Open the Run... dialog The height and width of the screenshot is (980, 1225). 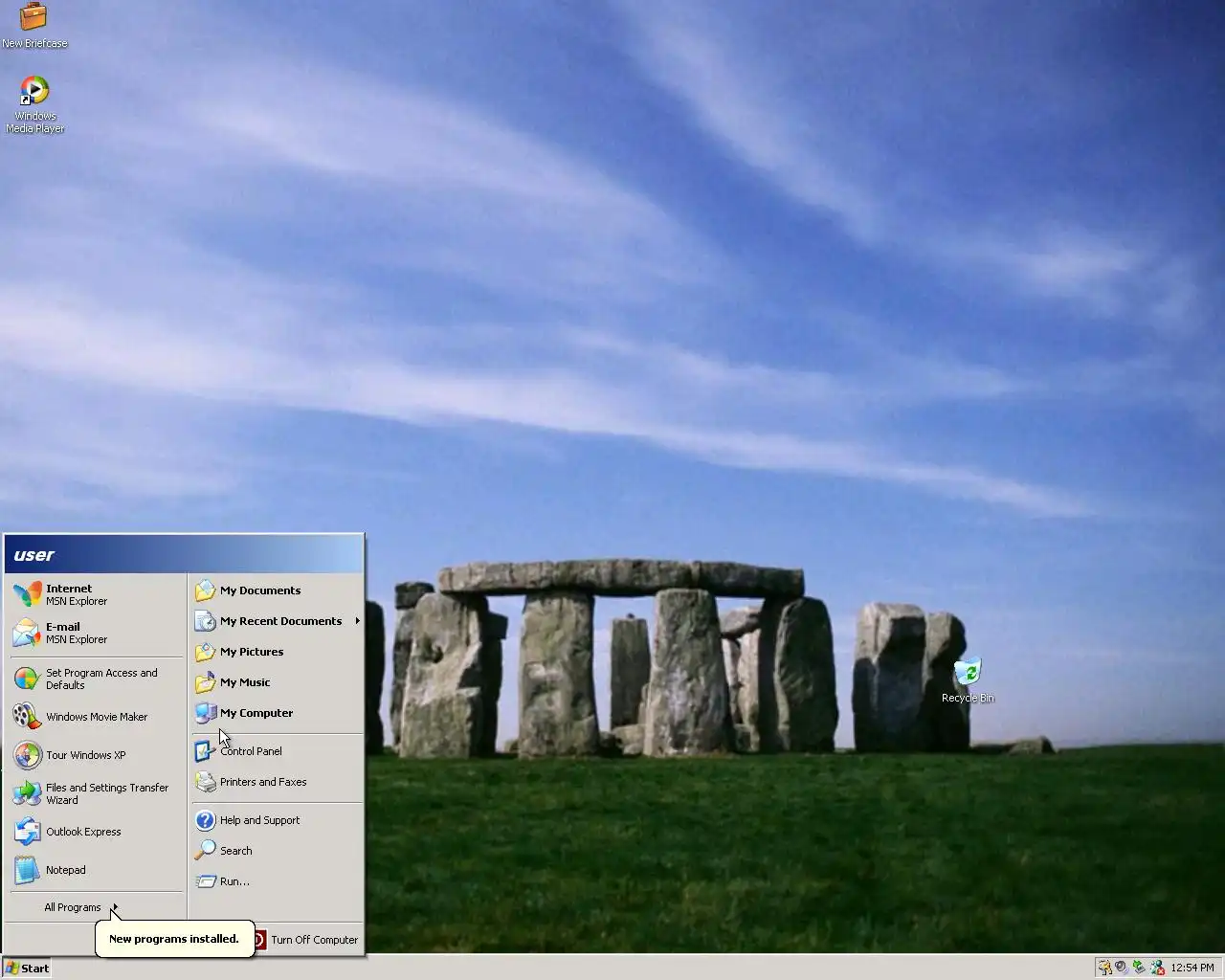277,881
